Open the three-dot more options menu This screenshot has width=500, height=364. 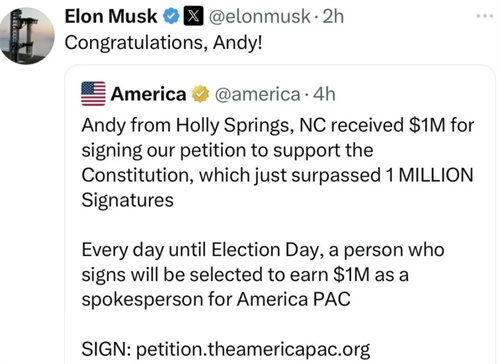click(485, 16)
